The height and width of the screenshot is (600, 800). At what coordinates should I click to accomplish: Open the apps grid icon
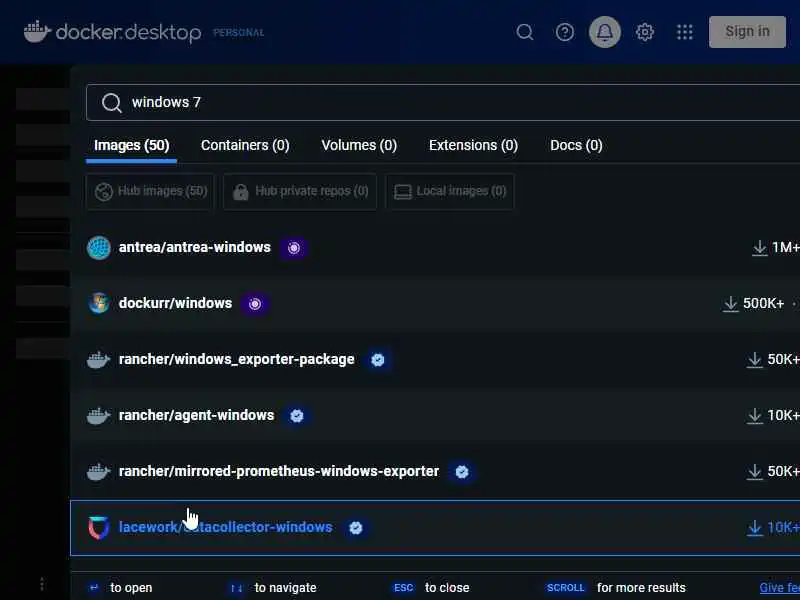click(x=685, y=32)
